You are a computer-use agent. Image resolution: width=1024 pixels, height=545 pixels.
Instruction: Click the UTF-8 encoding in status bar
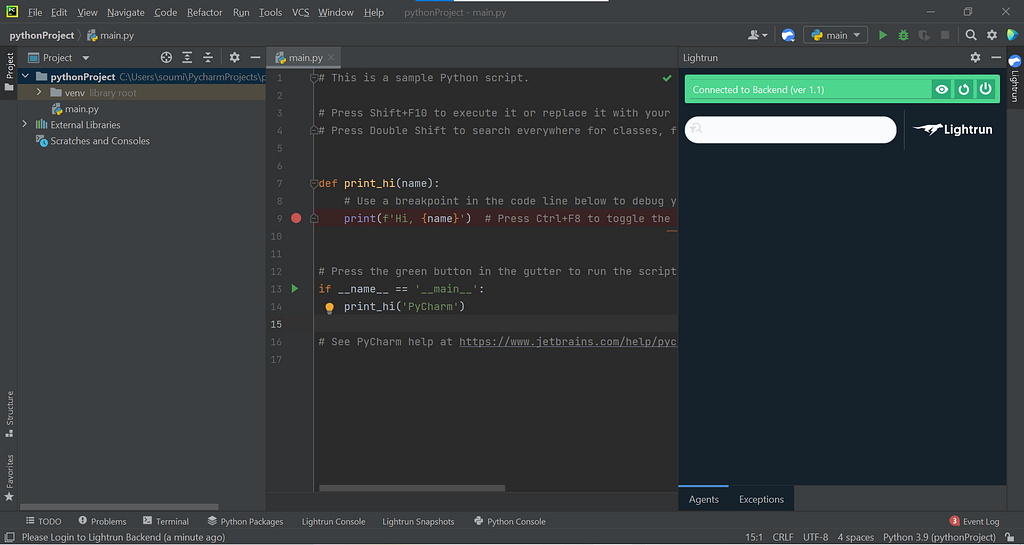point(815,537)
